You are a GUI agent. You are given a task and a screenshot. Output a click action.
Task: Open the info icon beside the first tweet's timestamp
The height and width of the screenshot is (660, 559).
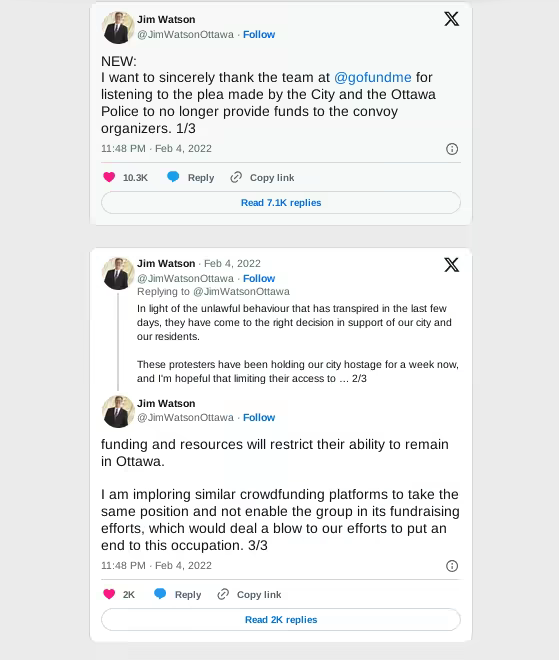[x=452, y=149]
